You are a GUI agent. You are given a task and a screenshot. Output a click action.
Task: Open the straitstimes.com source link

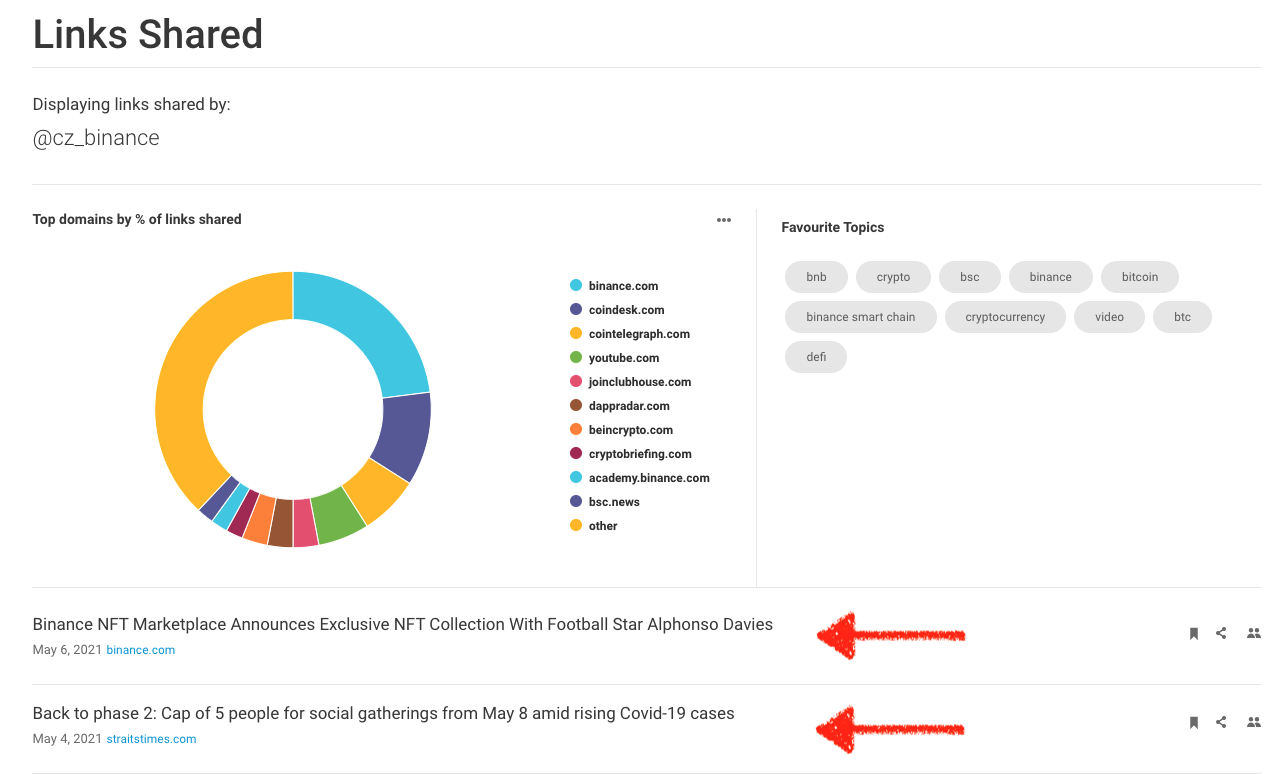tap(151, 739)
